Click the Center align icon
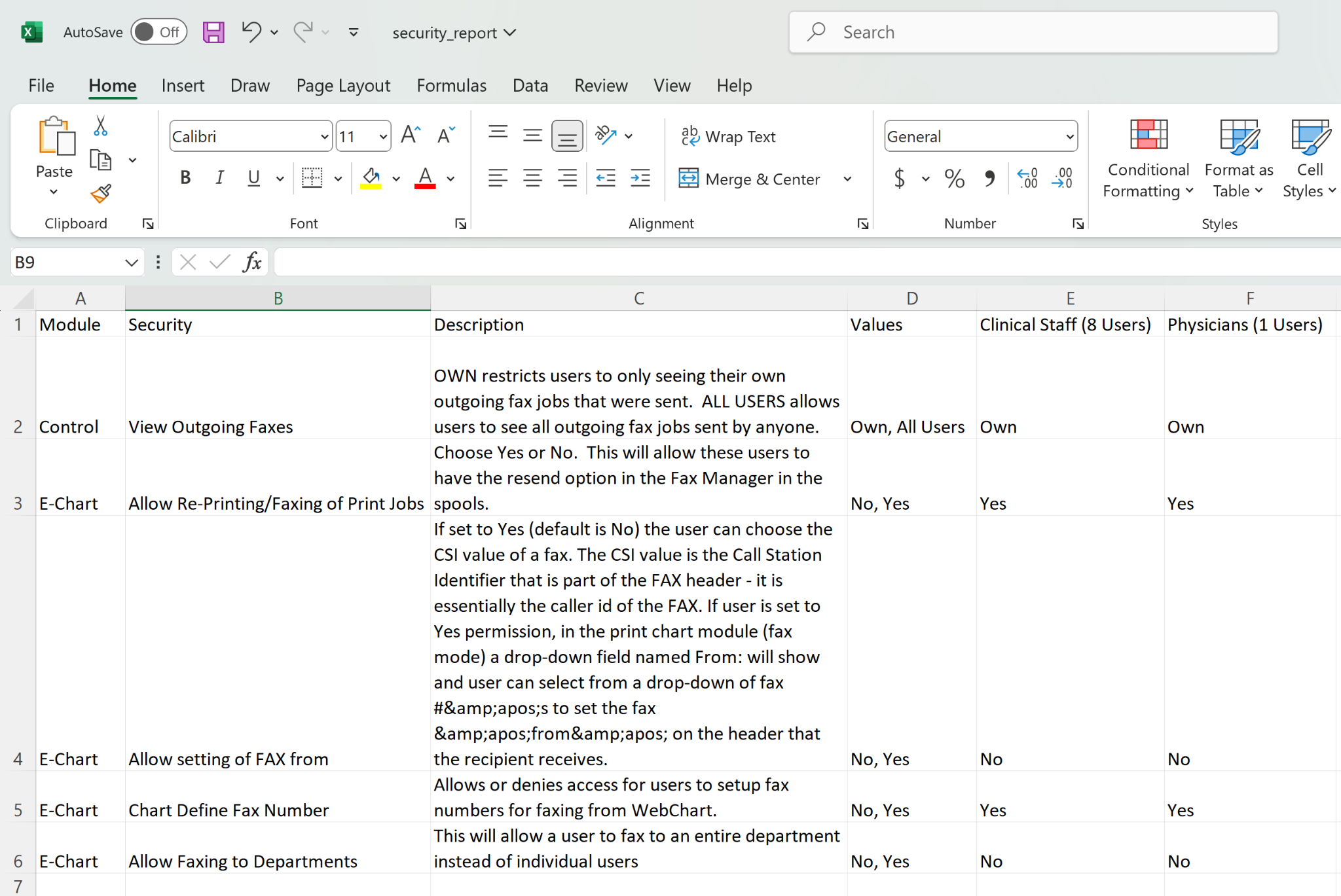 click(x=532, y=179)
